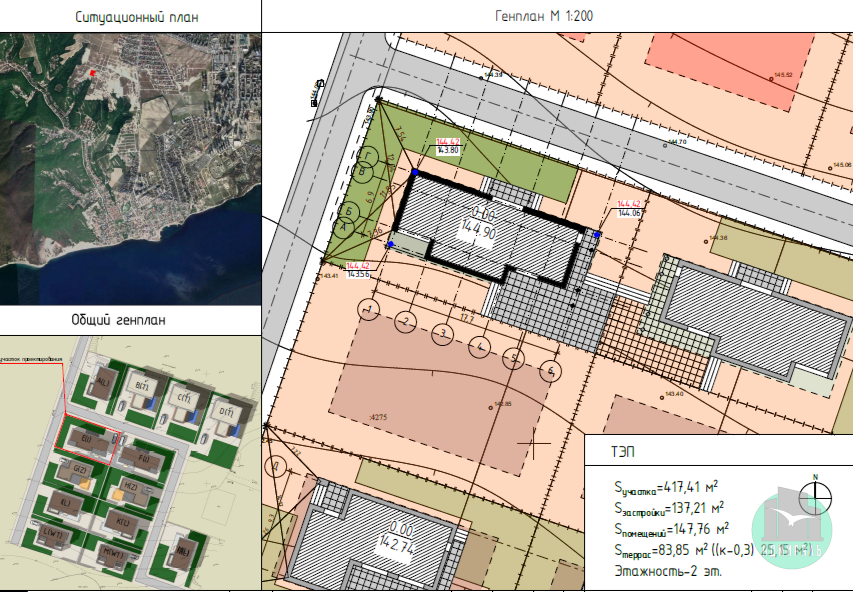Select the elevation label 144.42 / 144.06
Screen dimensions: 853x592
[x=629, y=208]
